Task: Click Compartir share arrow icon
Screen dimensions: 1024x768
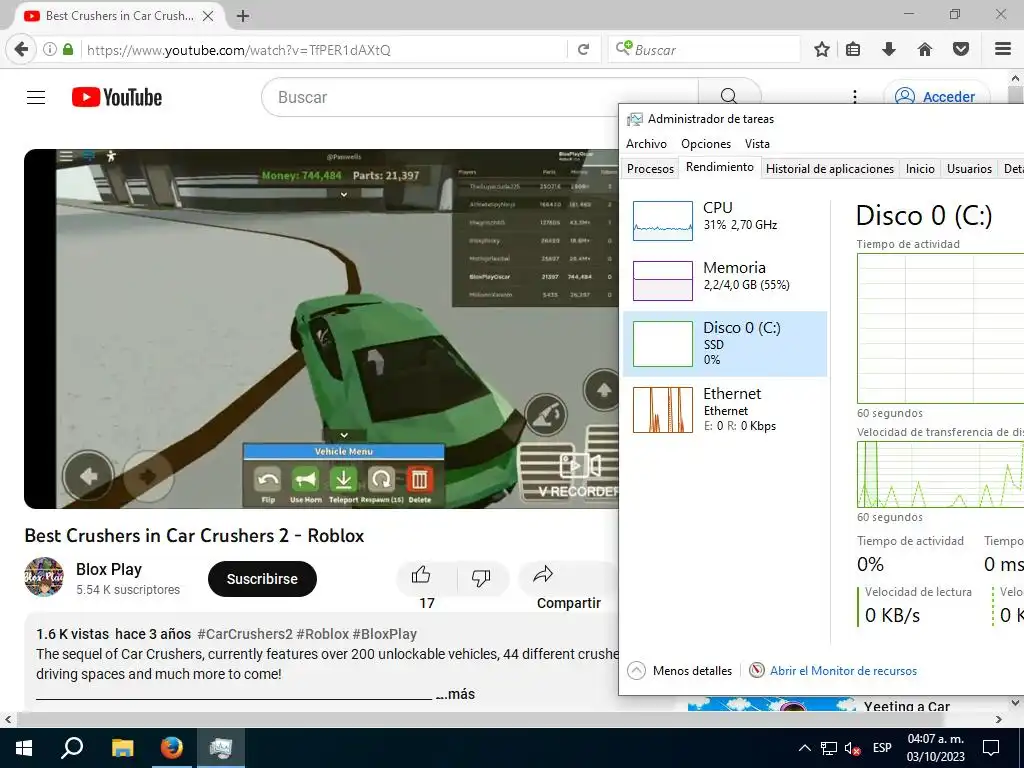Action: pyautogui.click(x=543, y=575)
